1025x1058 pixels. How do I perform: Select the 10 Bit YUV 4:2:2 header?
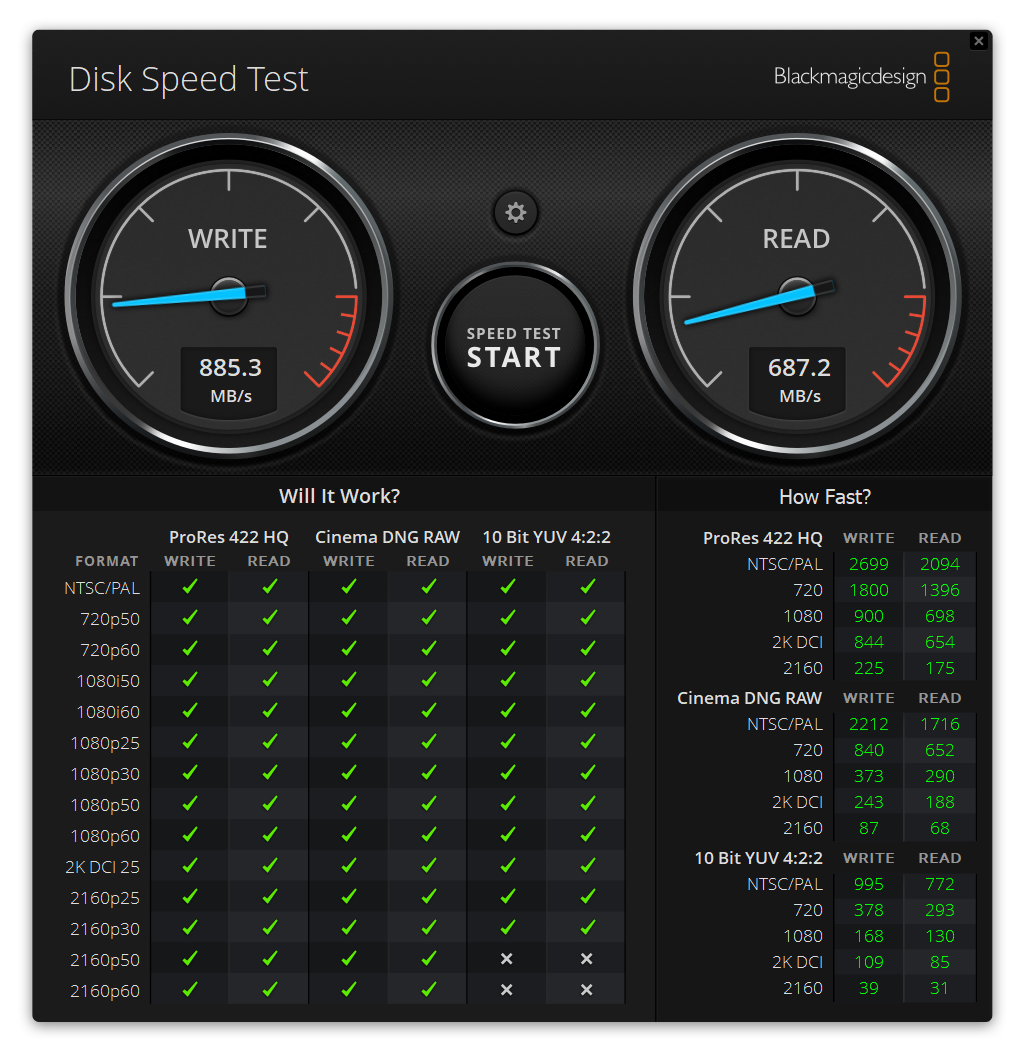(x=546, y=537)
